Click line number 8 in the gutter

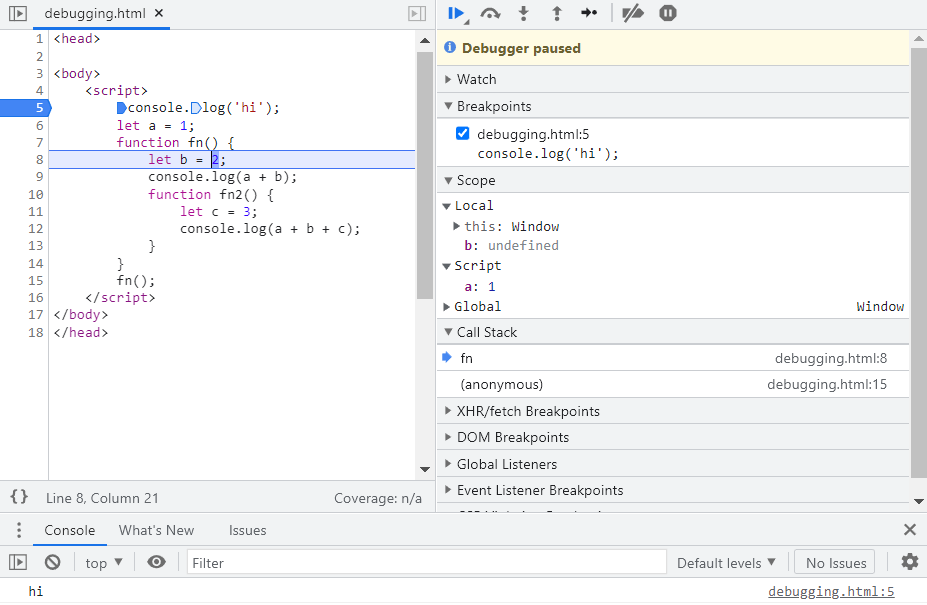pyautogui.click(x=39, y=160)
